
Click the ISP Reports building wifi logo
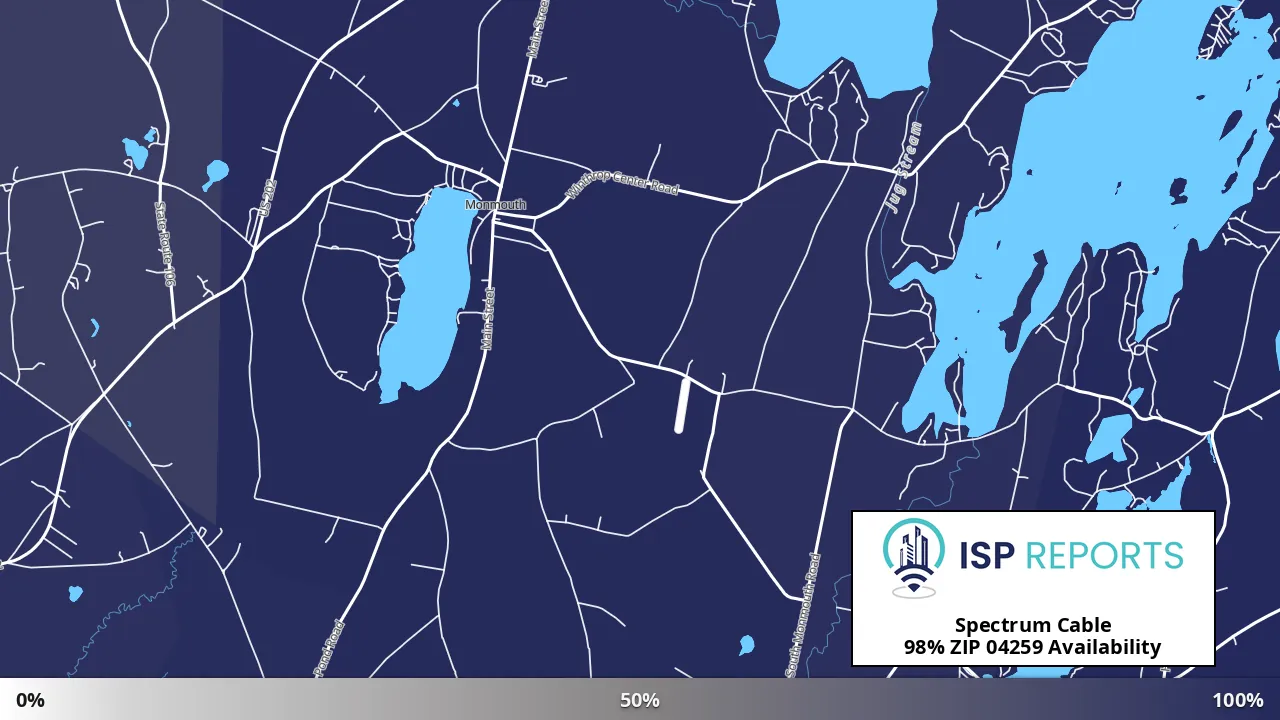[x=914, y=558]
